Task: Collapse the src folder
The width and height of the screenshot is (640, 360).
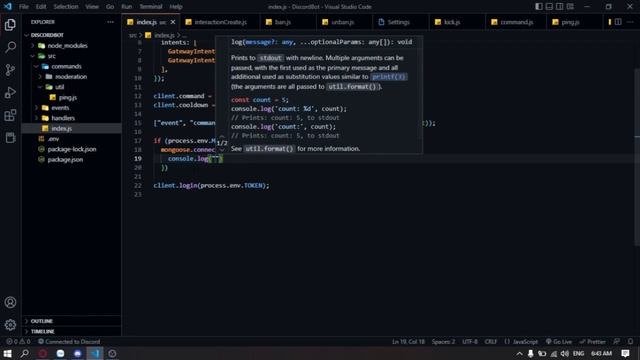Action: (71, 56)
